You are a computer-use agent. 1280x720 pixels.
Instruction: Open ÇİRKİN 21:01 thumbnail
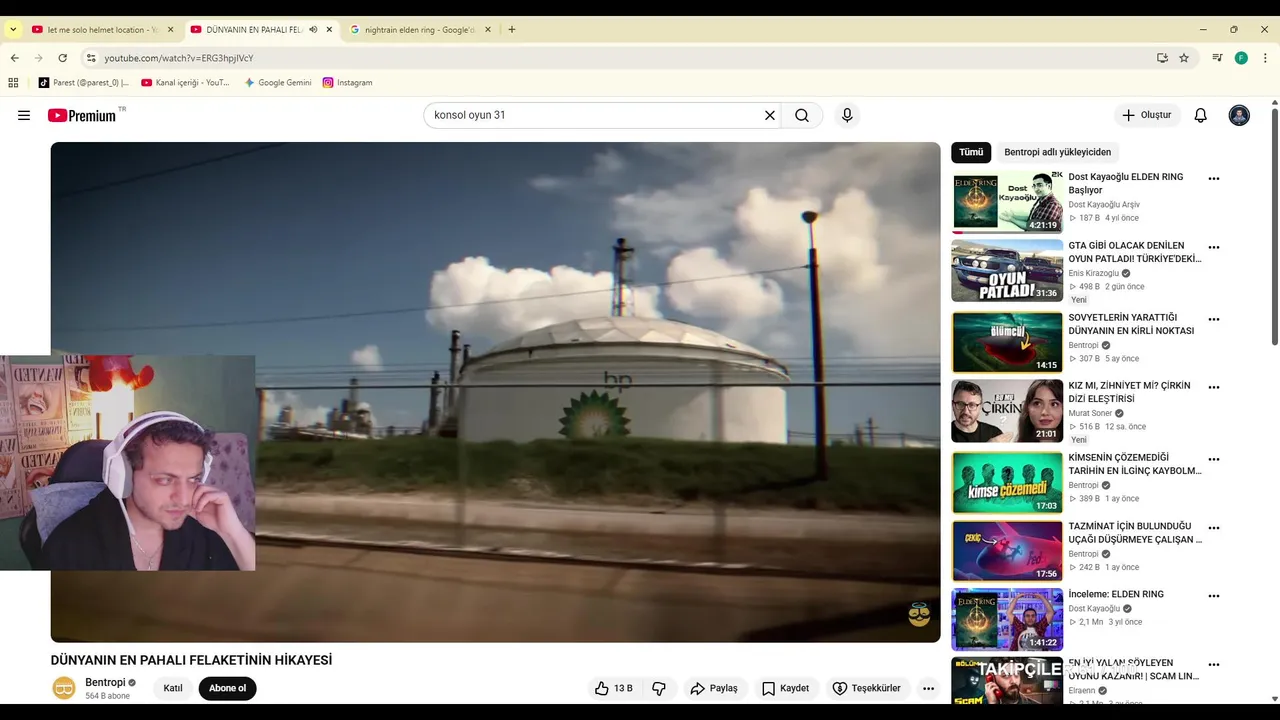click(1007, 410)
